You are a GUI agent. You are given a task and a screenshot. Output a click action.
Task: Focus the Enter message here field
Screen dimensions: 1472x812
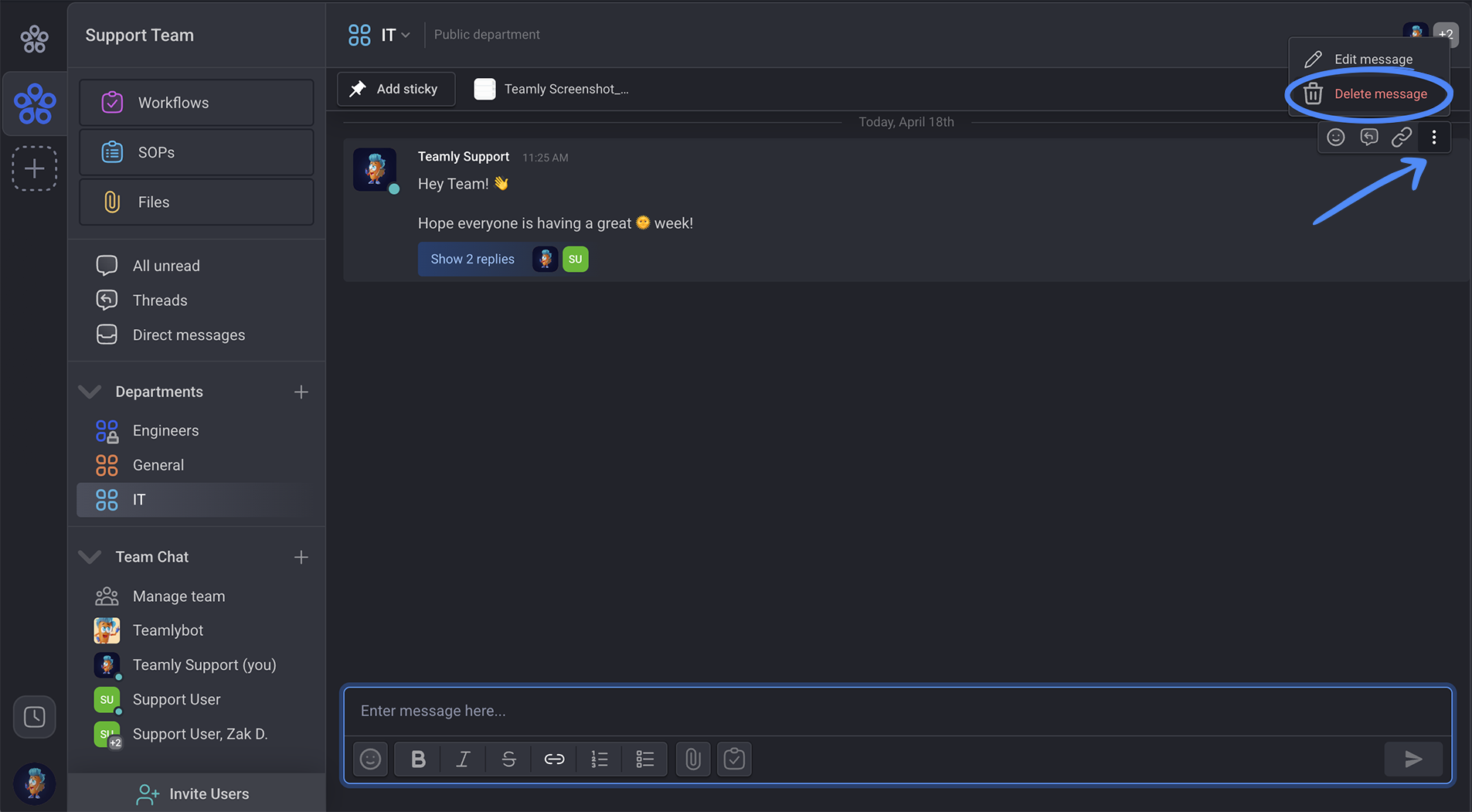[898, 711]
